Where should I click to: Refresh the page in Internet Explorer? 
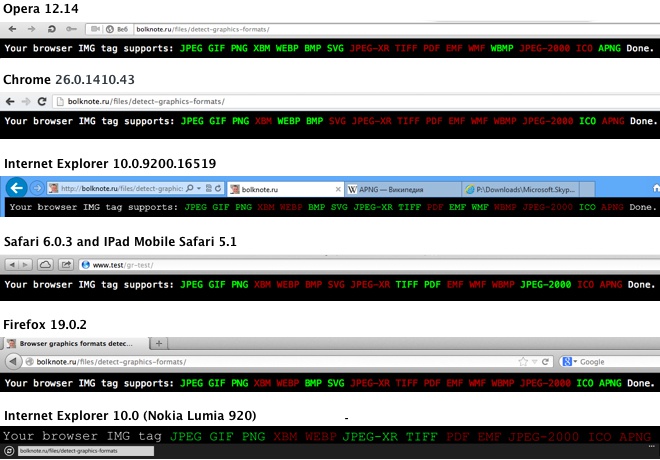click(218, 188)
